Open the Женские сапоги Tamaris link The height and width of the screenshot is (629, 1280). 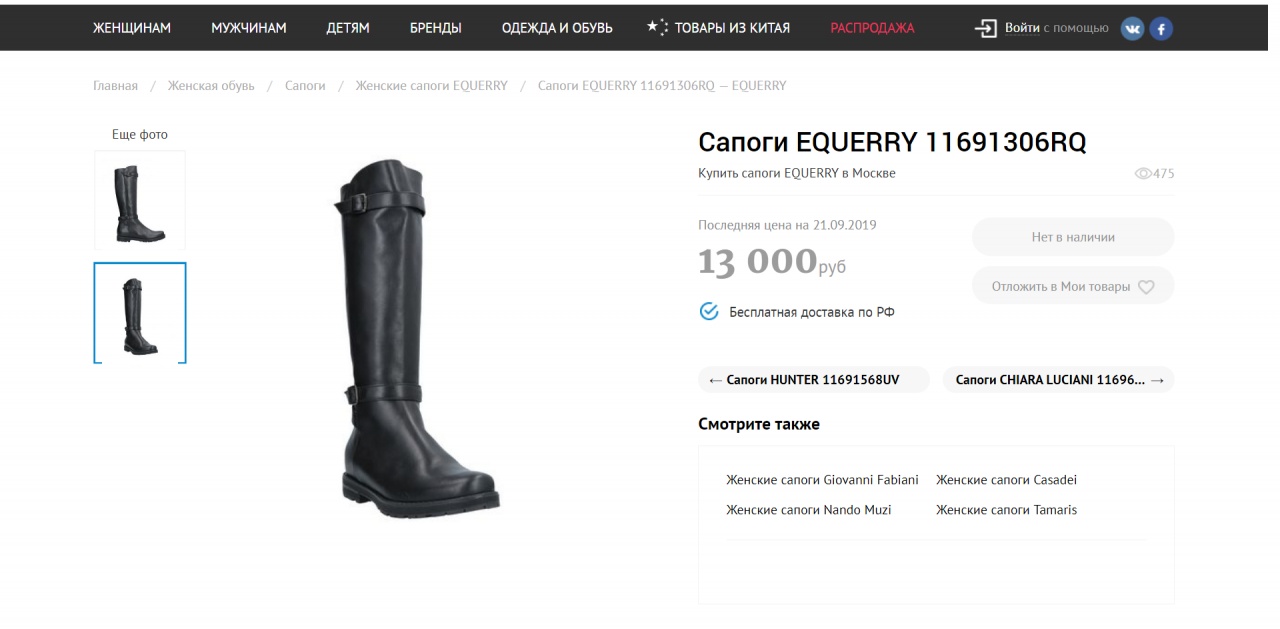(x=1006, y=510)
